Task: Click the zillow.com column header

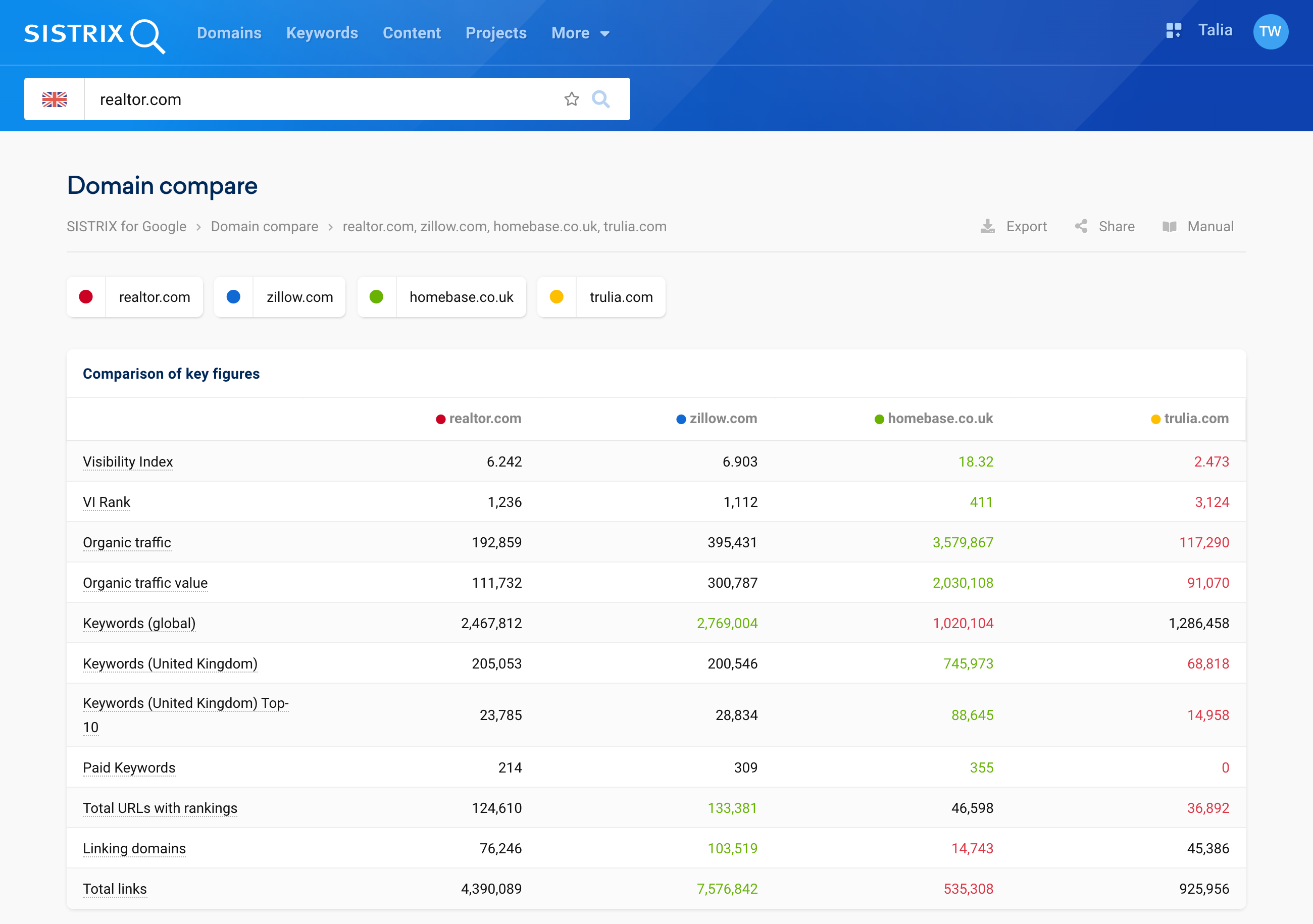Action: (x=717, y=419)
